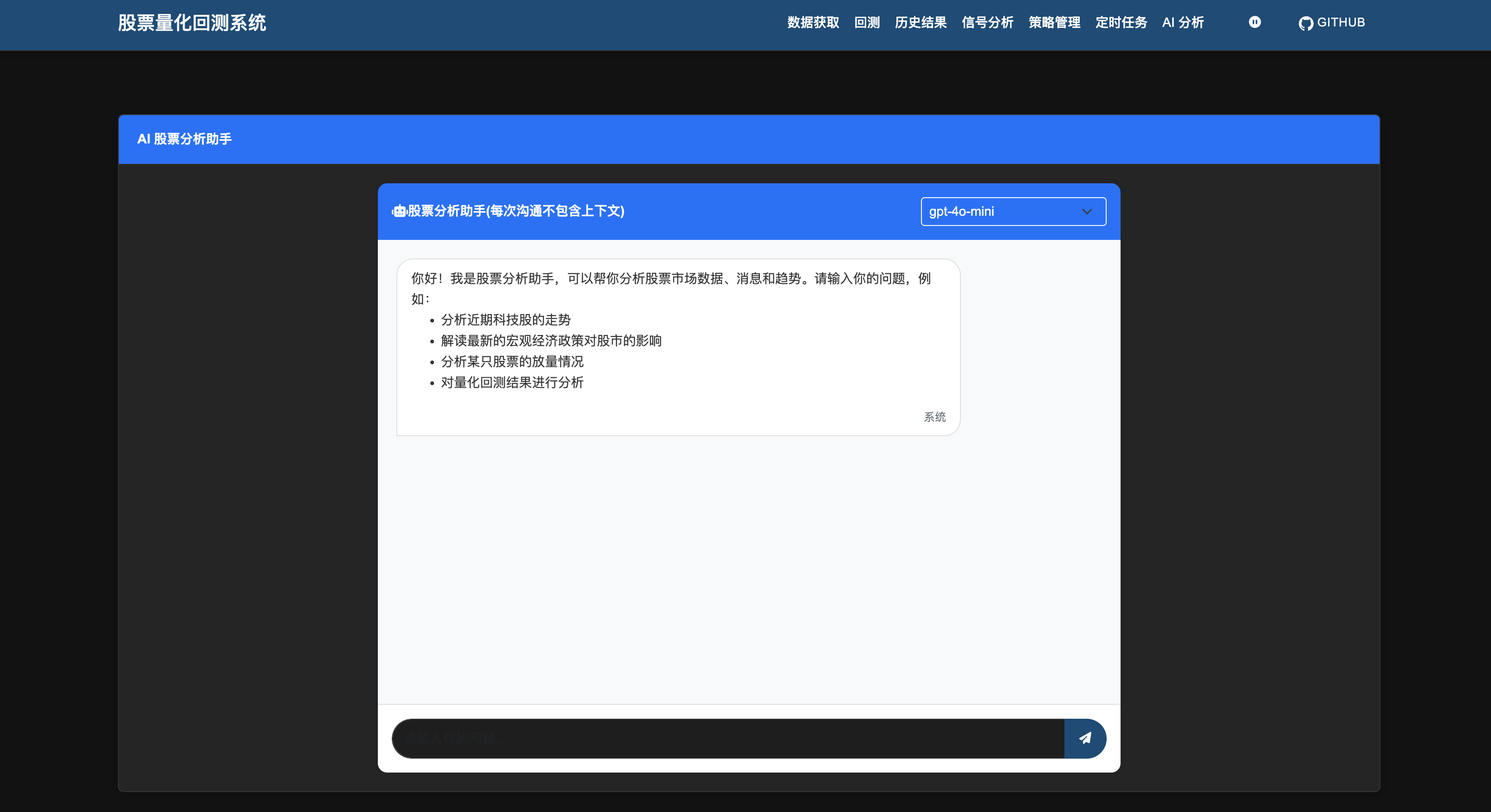
Task: Click the robot icon beside the assistant title
Action: 399,211
